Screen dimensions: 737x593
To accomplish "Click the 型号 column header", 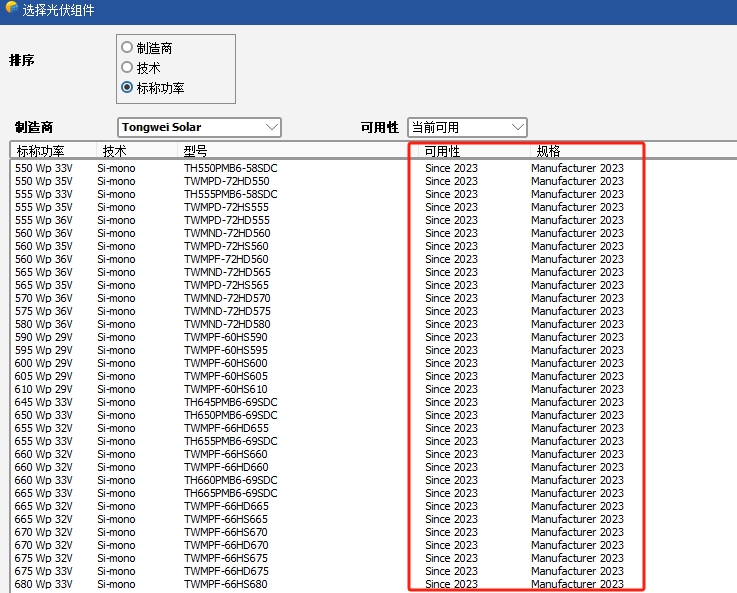I will 196,151.
